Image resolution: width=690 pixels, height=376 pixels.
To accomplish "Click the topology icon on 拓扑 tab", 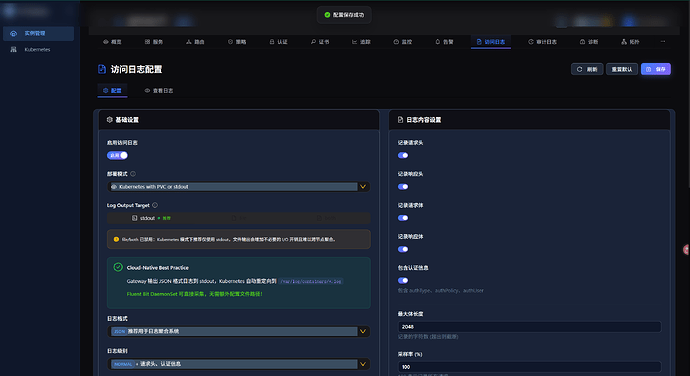I will point(624,42).
